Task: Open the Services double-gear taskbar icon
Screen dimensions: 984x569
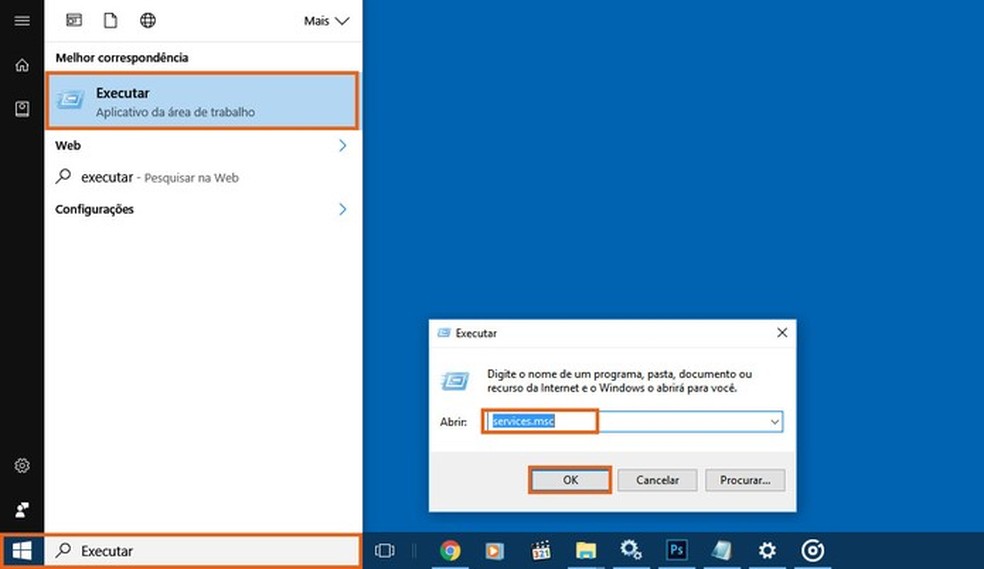Action: 631,550
